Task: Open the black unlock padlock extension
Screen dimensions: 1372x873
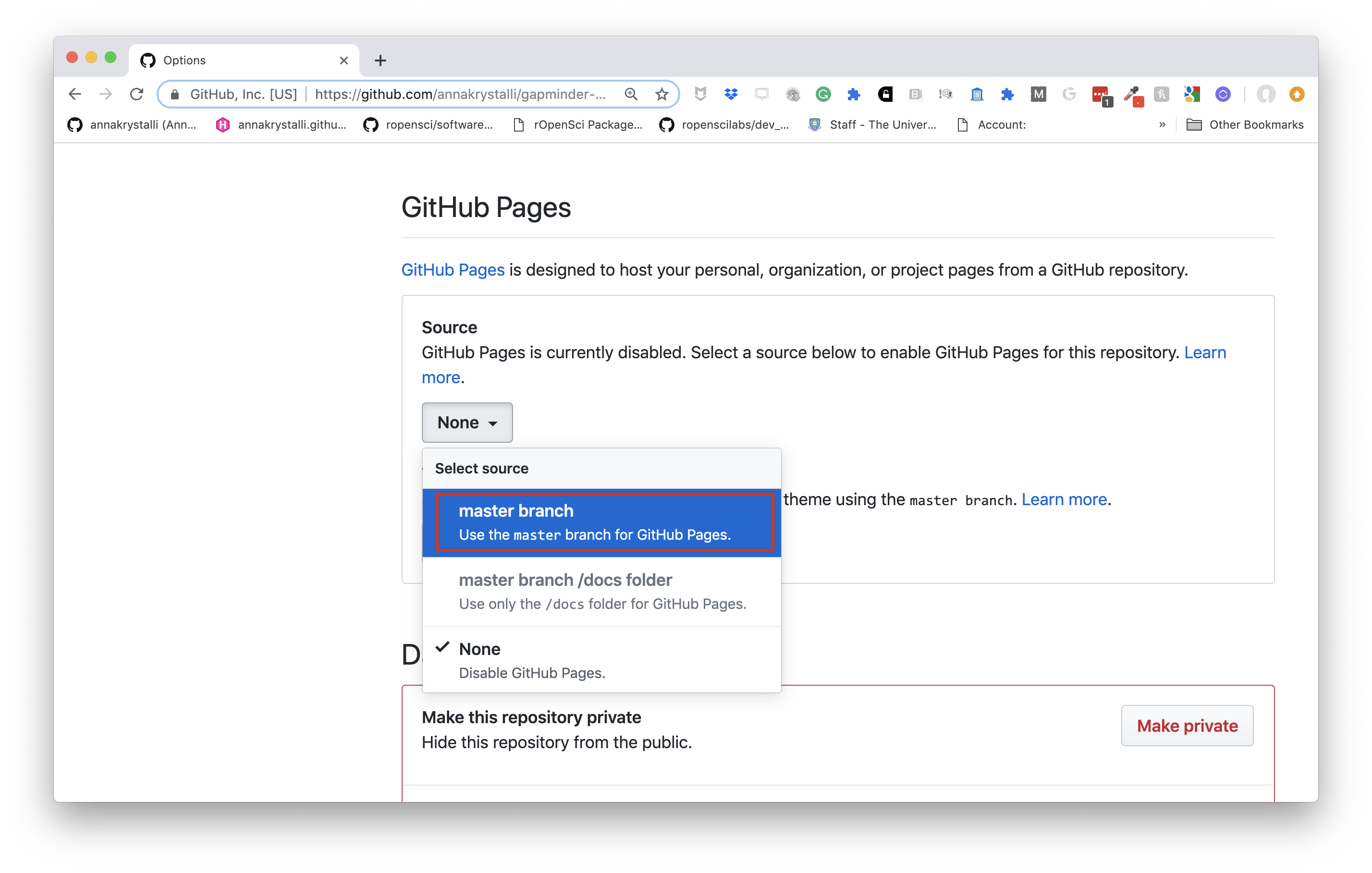Action: click(x=885, y=94)
